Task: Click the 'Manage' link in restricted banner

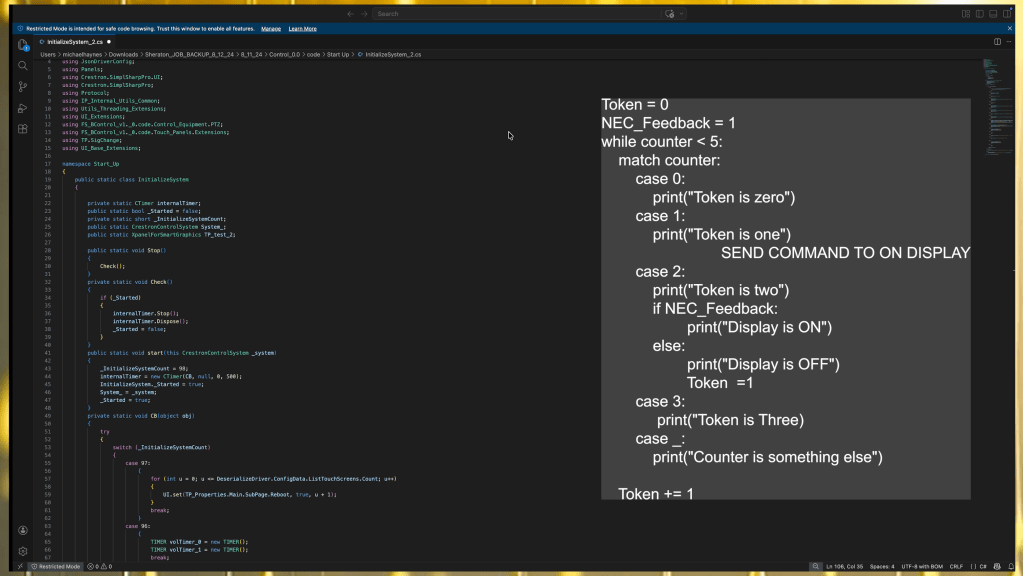Action: (270, 29)
